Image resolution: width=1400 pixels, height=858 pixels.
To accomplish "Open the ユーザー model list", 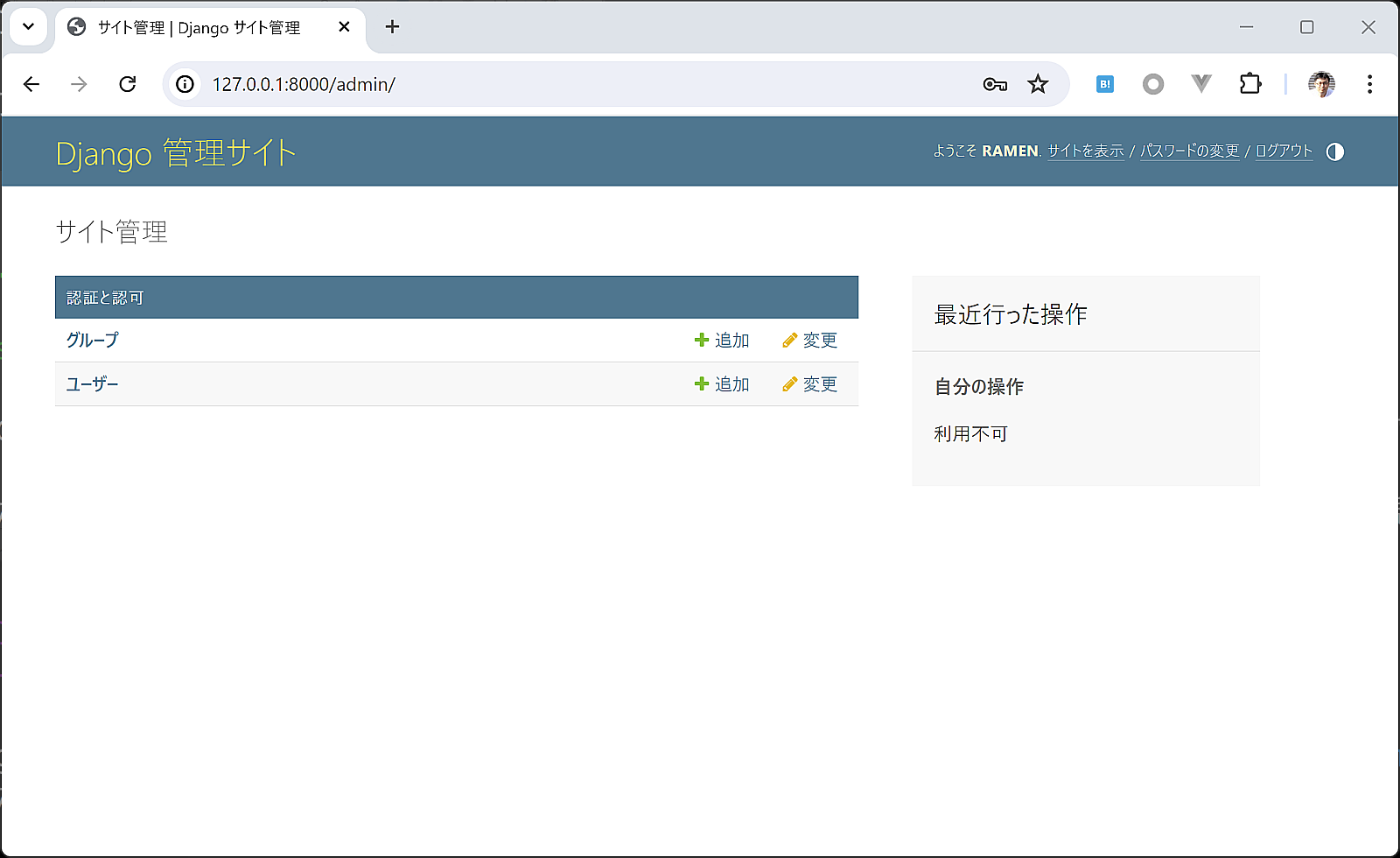I will 93,383.
